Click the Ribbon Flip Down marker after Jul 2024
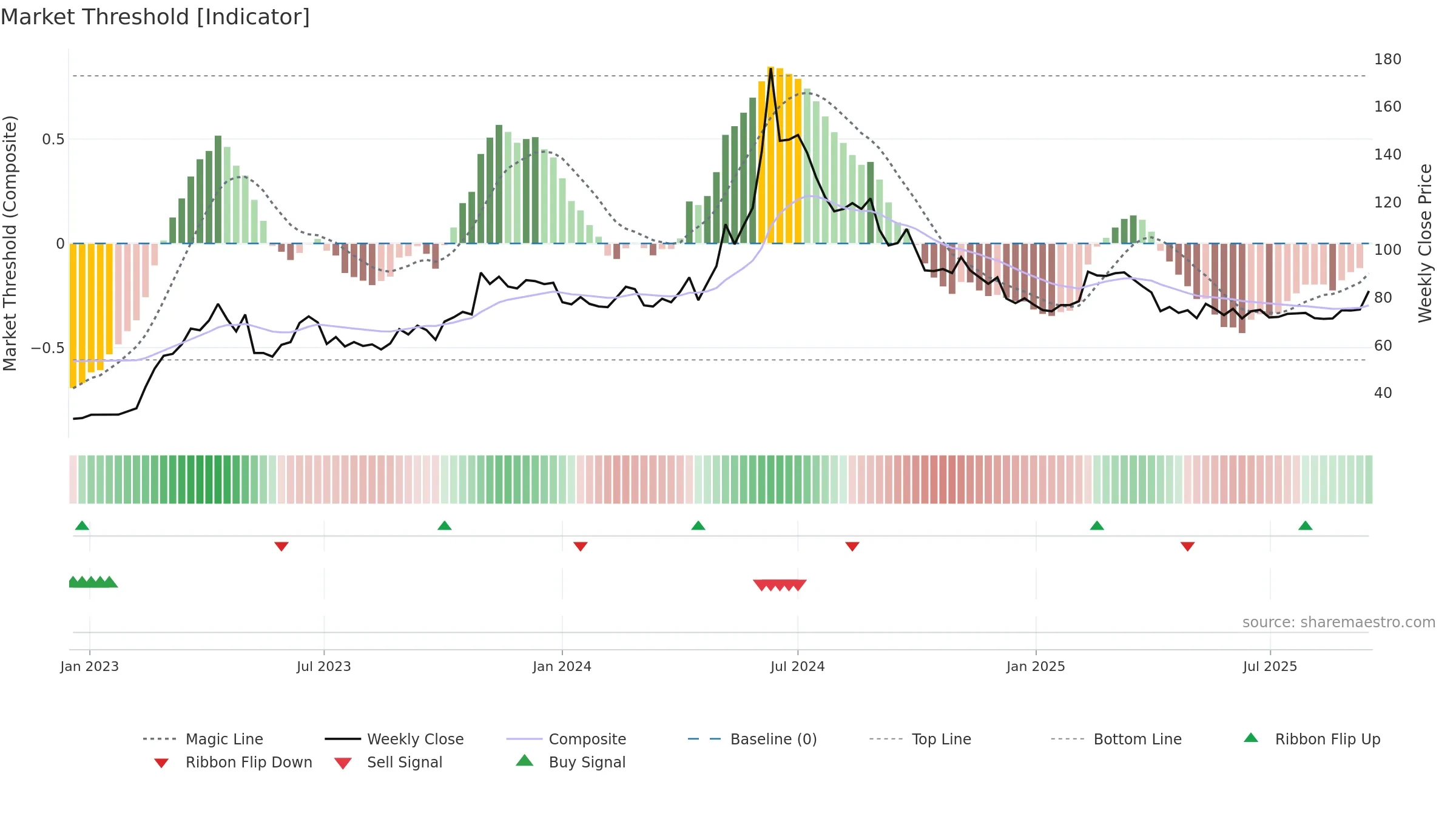This screenshot has width=1456, height=819. pyautogui.click(x=852, y=547)
